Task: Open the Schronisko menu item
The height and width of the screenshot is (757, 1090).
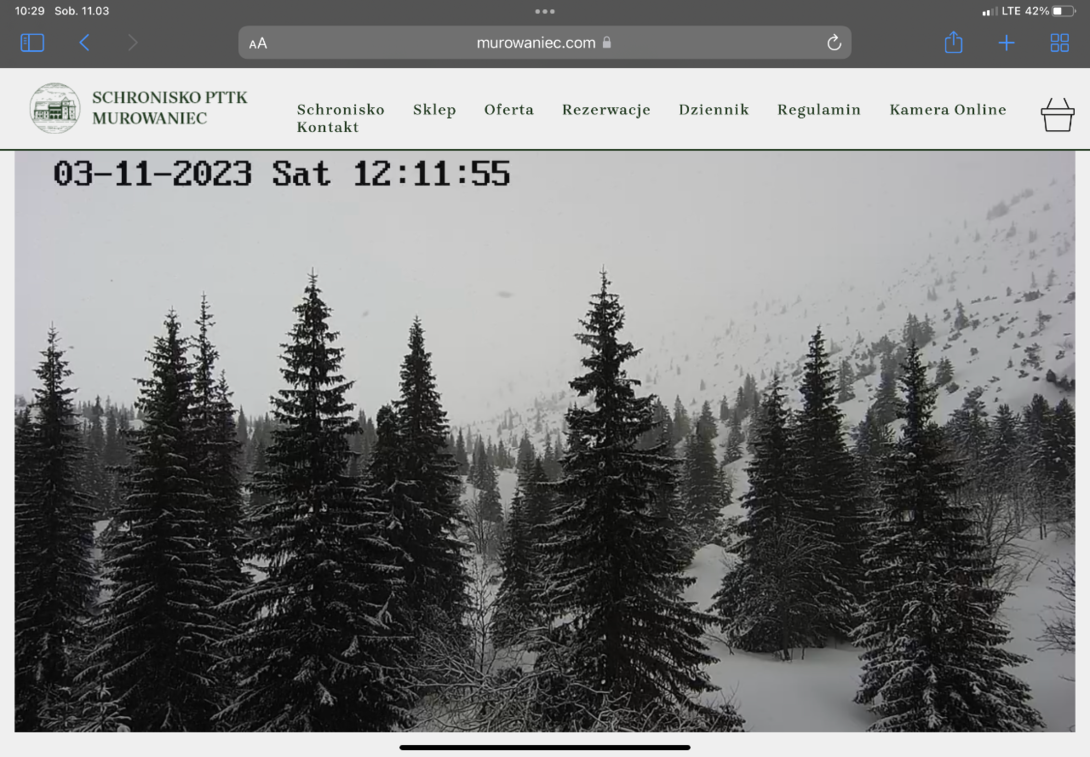Action: (341, 109)
